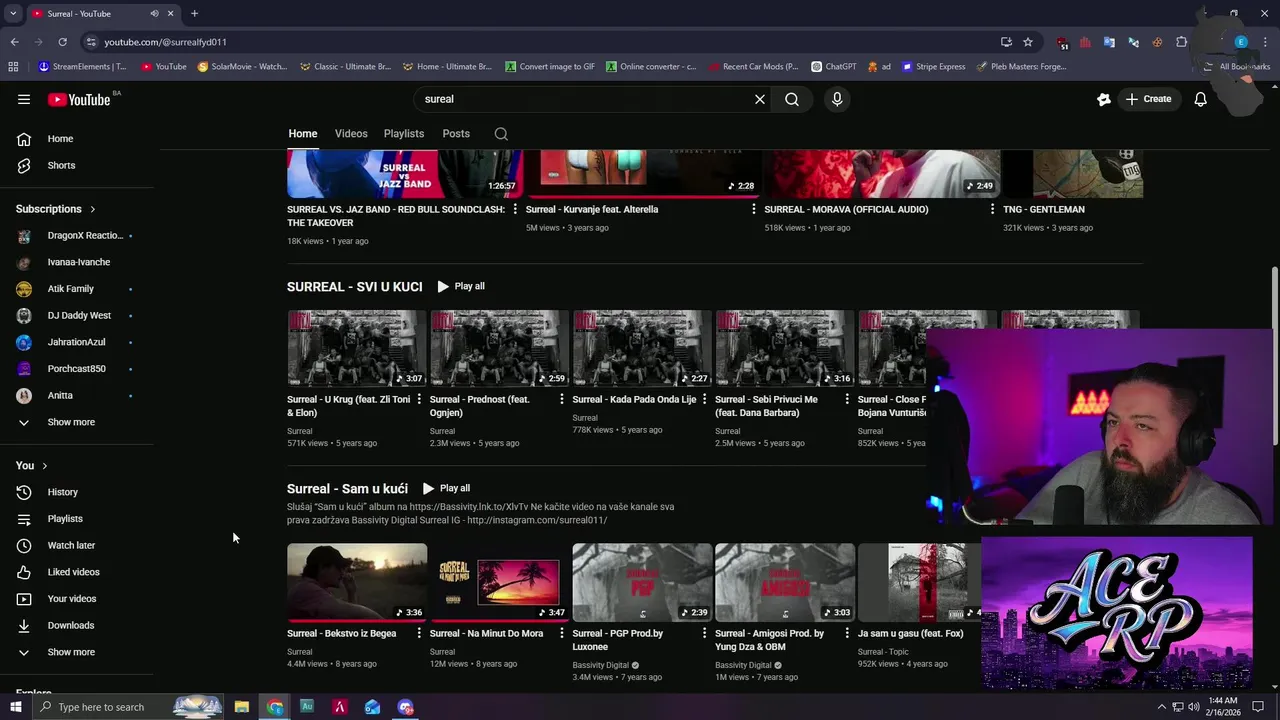The width and height of the screenshot is (1280, 720).
Task: Switch to the channel Posts tab
Action: 456,134
